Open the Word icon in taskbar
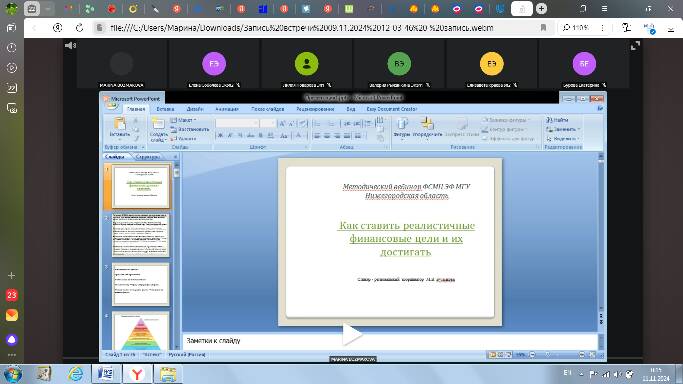Viewport: 683px width, 384px height. pyautogui.click(x=106, y=374)
